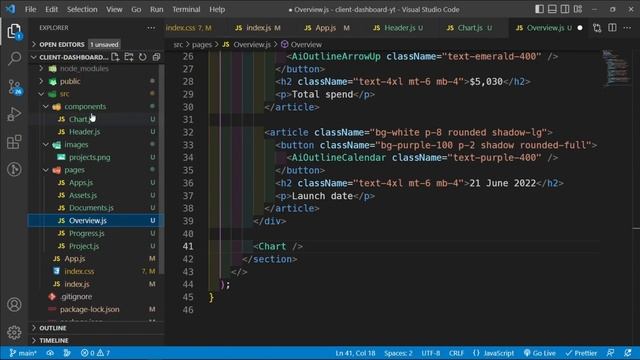Click the main branch indicator in status bar
This screenshot has width=640, height=360.
[23, 353]
